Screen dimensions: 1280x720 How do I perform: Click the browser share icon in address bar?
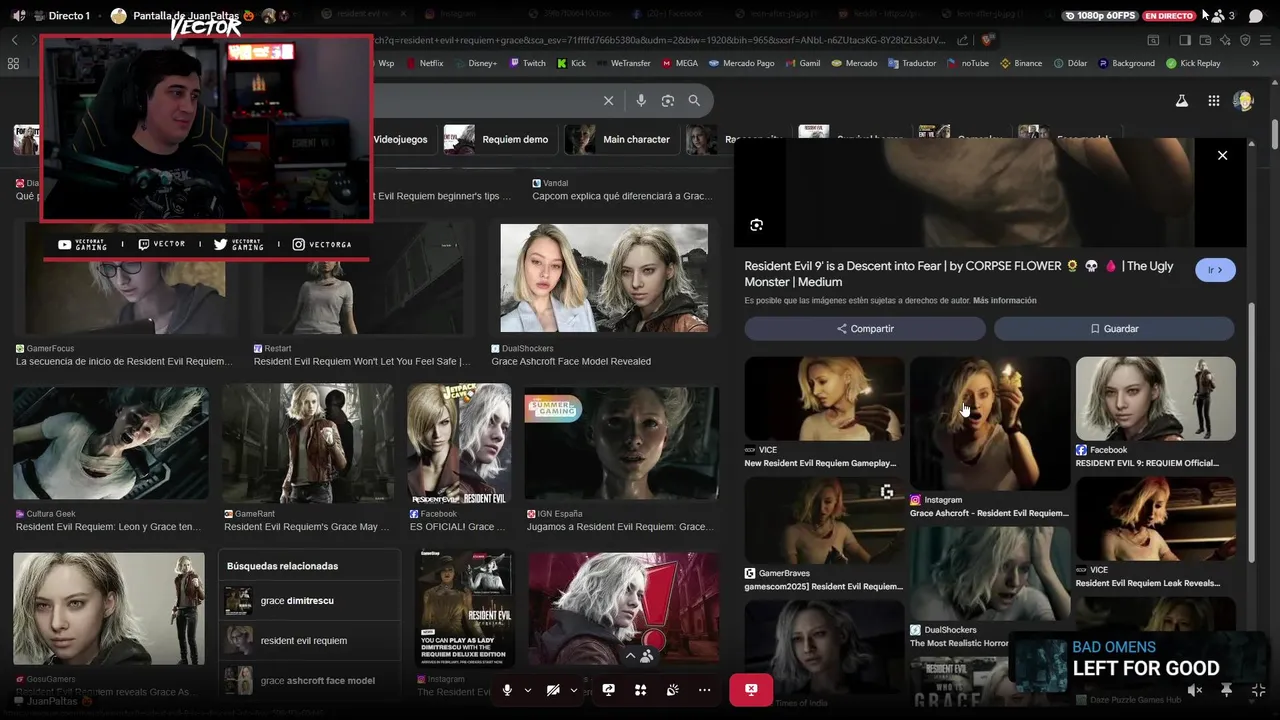pyautogui.click(x=962, y=40)
